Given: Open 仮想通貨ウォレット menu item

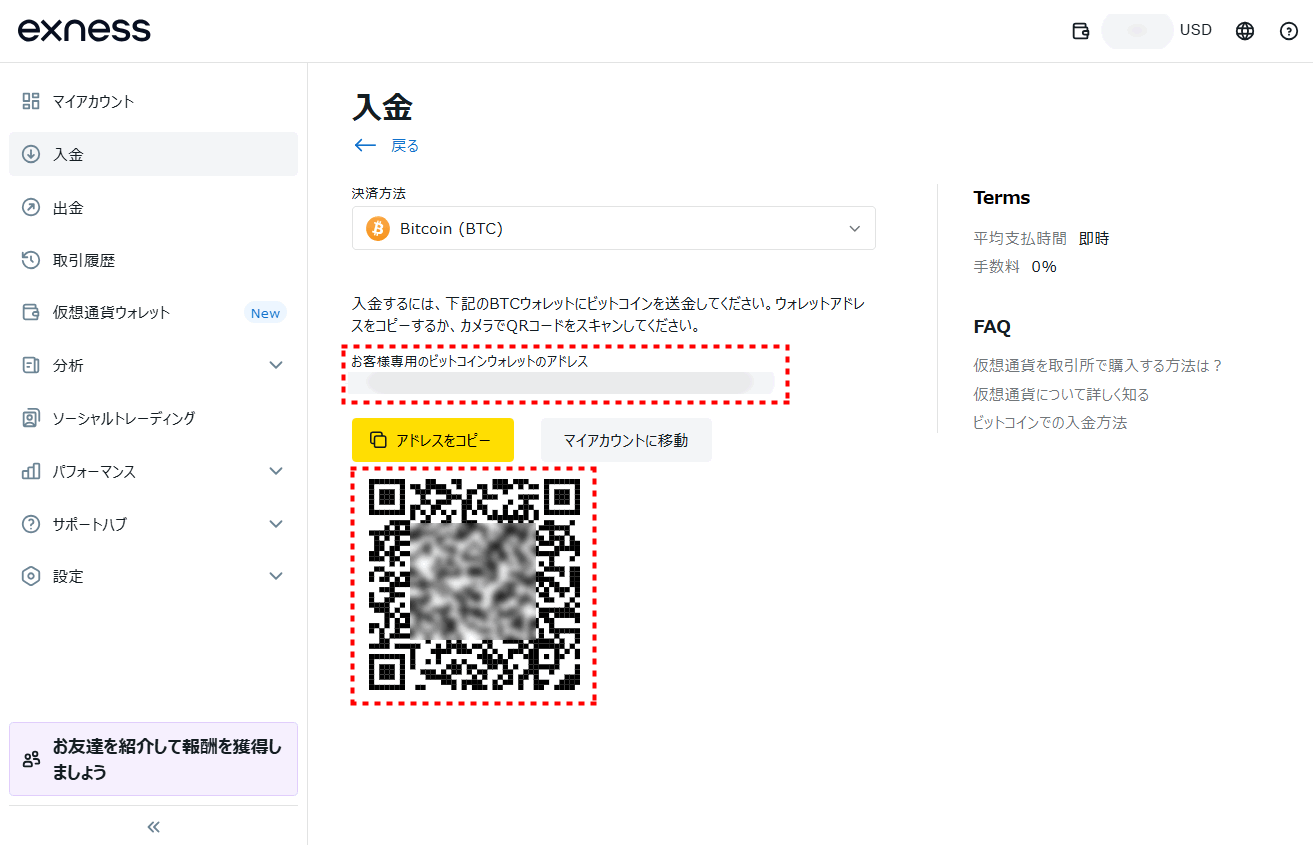Looking at the screenshot, I should [153, 312].
